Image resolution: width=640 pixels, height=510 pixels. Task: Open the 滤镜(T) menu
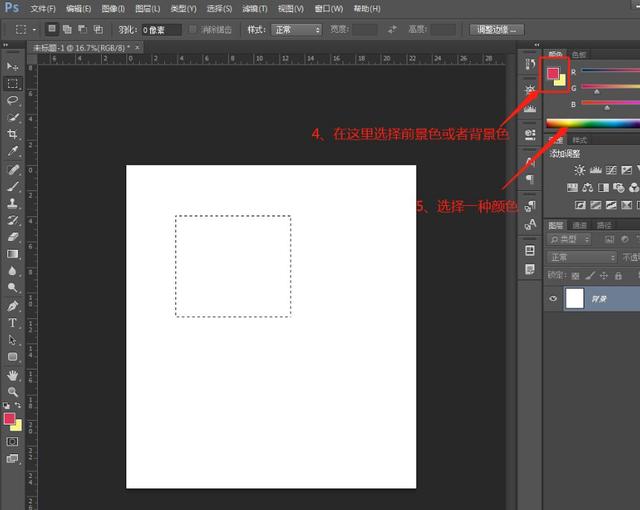(x=255, y=9)
